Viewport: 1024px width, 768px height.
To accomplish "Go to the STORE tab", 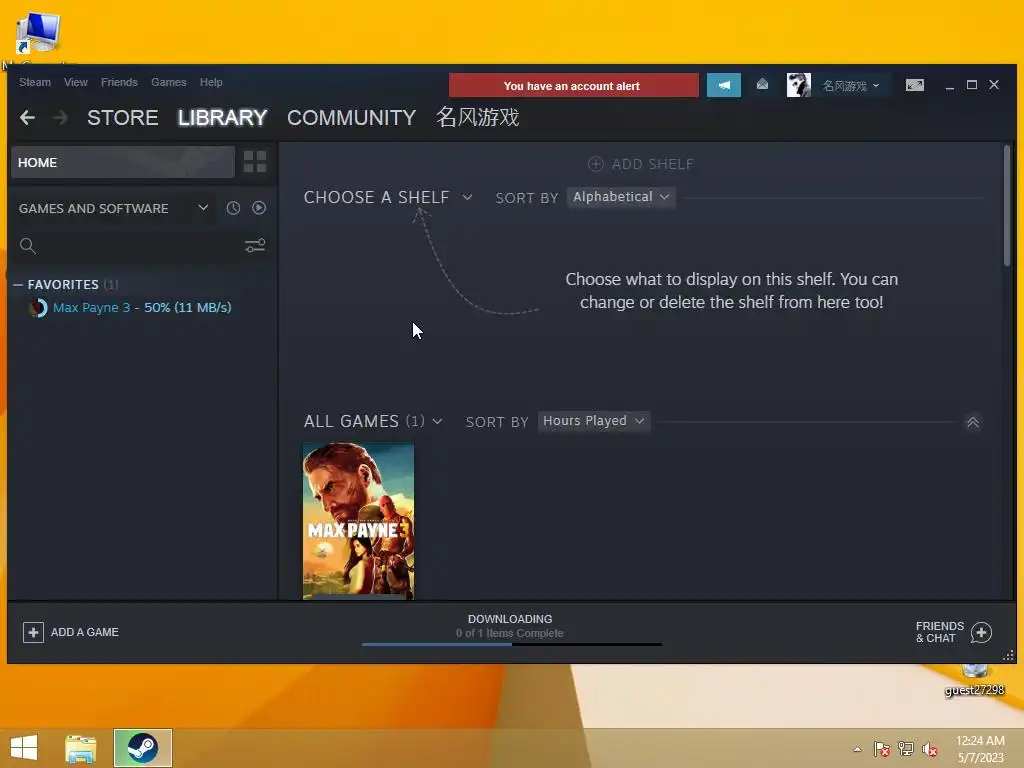I will [123, 118].
